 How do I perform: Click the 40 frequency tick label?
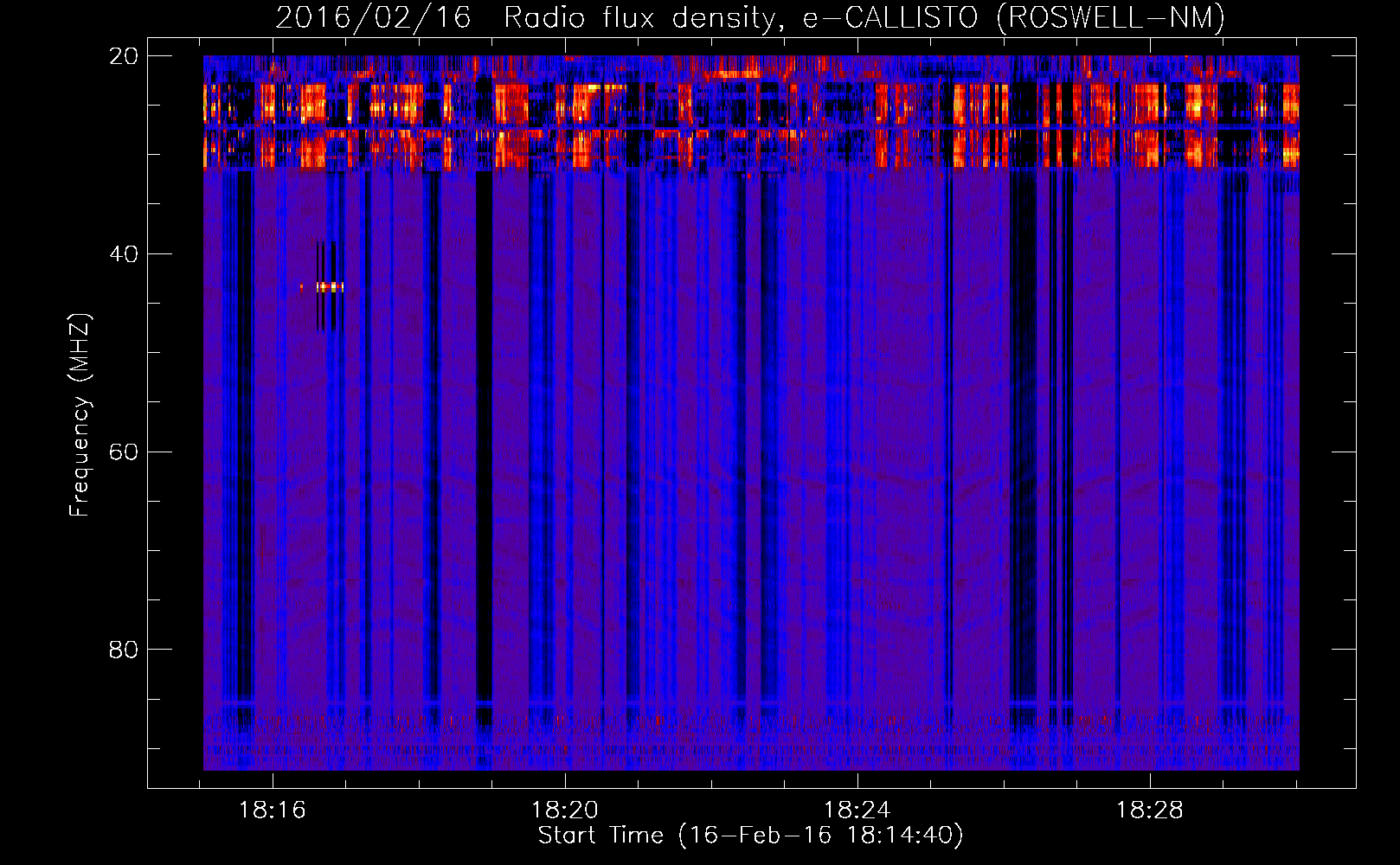pyautogui.click(x=124, y=254)
